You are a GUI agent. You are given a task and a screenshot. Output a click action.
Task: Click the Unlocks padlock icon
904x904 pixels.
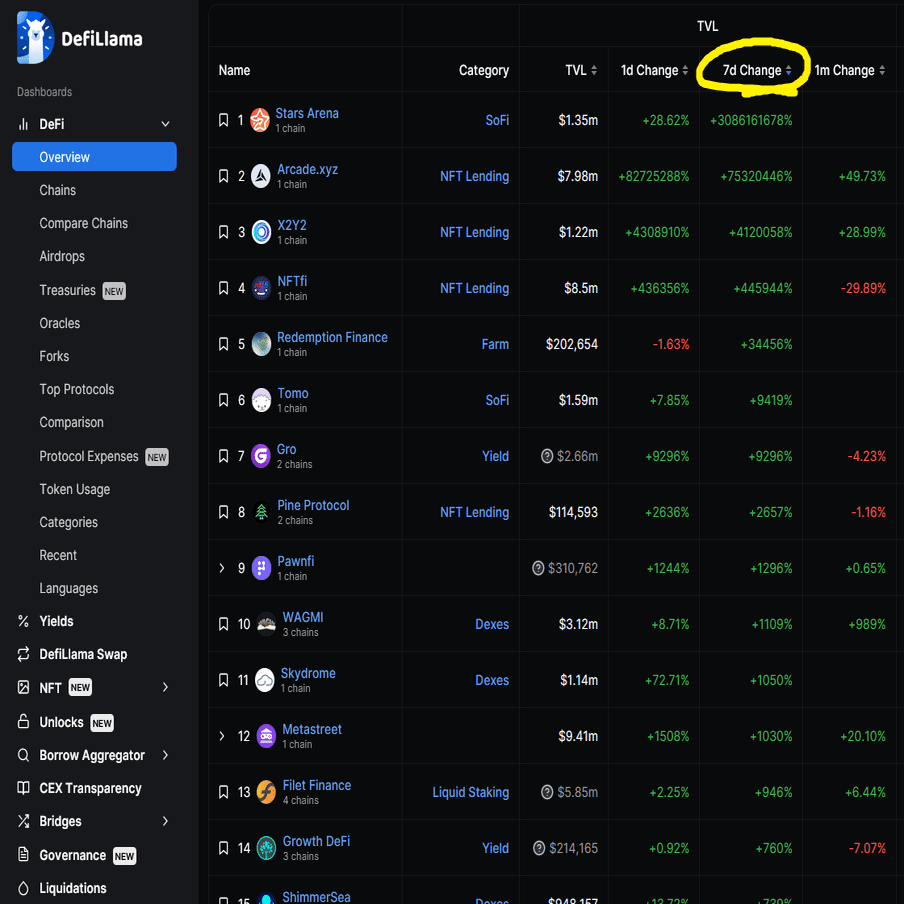pyautogui.click(x=23, y=721)
